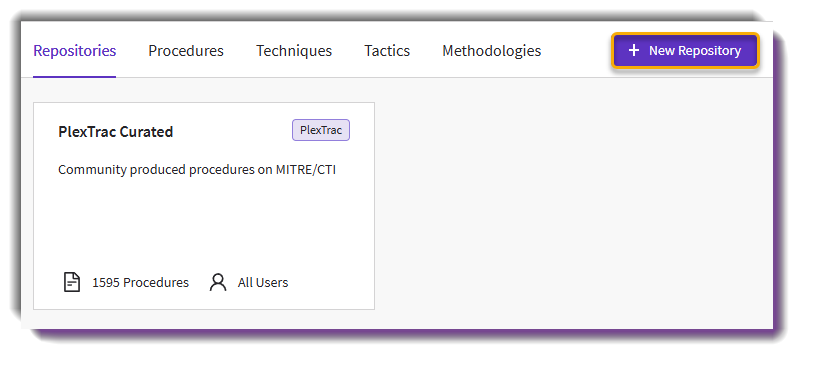Click the document icon beside 1595 Procedures
815x371 pixels.
click(72, 282)
